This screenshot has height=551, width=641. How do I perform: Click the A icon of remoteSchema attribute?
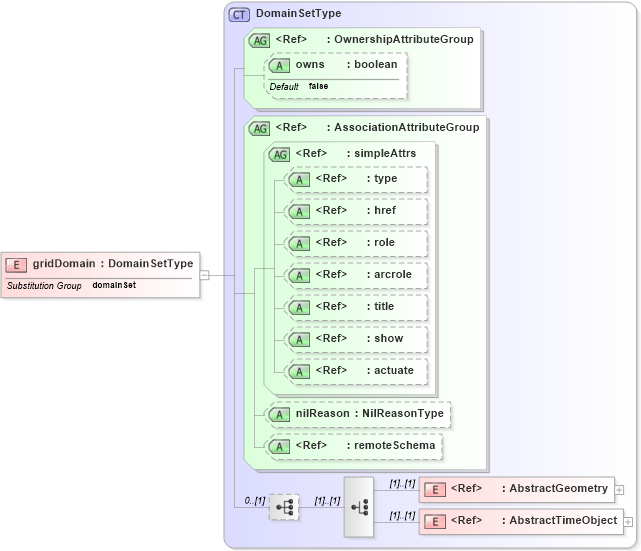[x=279, y=447]
